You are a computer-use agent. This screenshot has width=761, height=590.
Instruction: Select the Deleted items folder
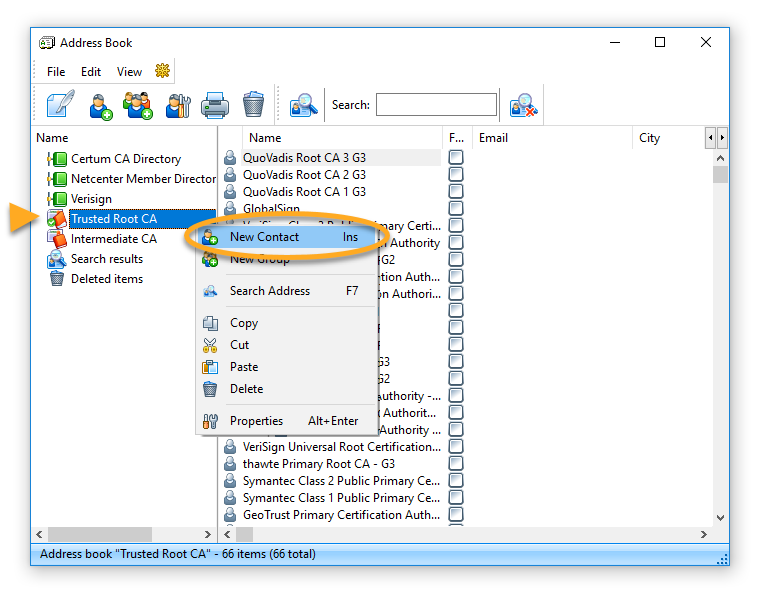107,279
